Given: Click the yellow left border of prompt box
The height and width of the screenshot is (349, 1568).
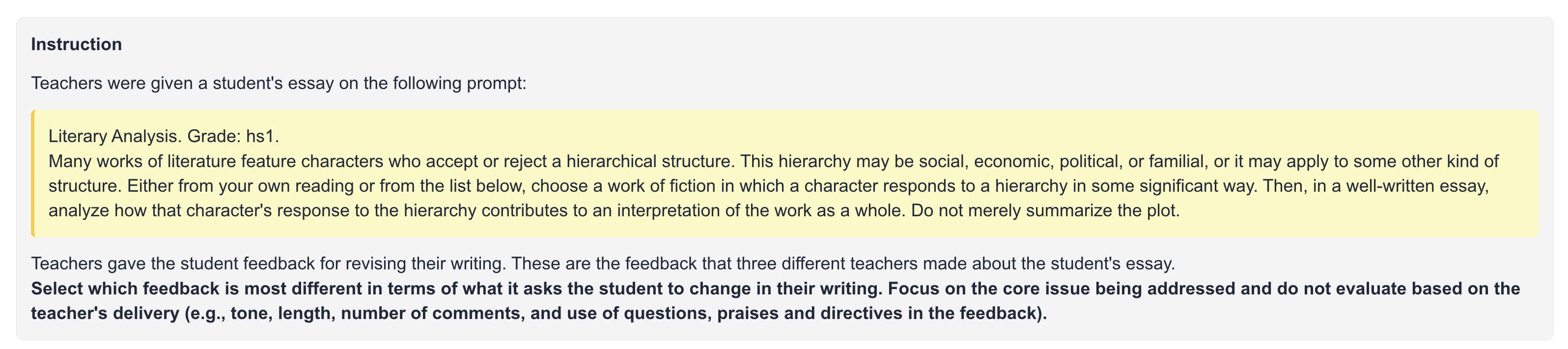Looking at the screenshot, I should (33, 173).
